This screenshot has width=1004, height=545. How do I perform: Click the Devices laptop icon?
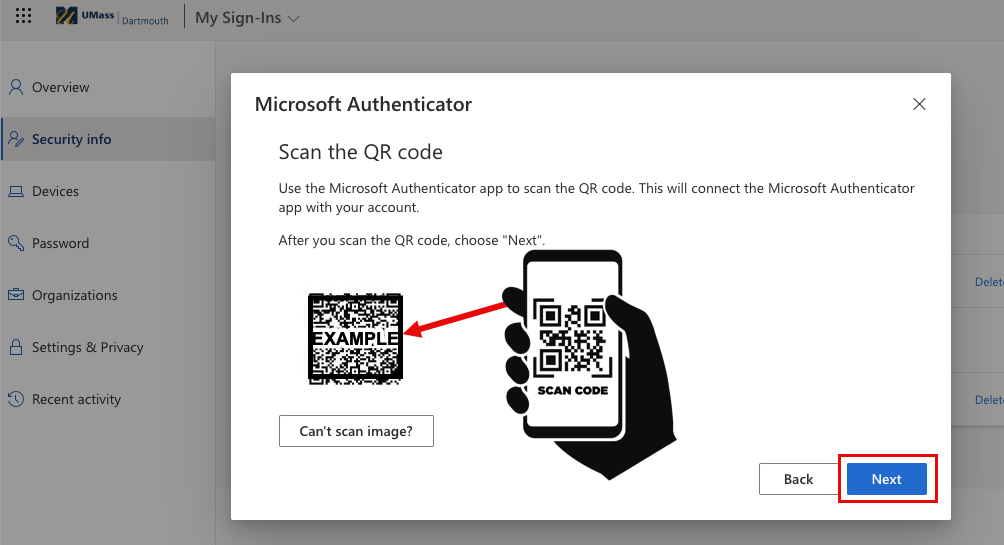(x=16, y=191)
